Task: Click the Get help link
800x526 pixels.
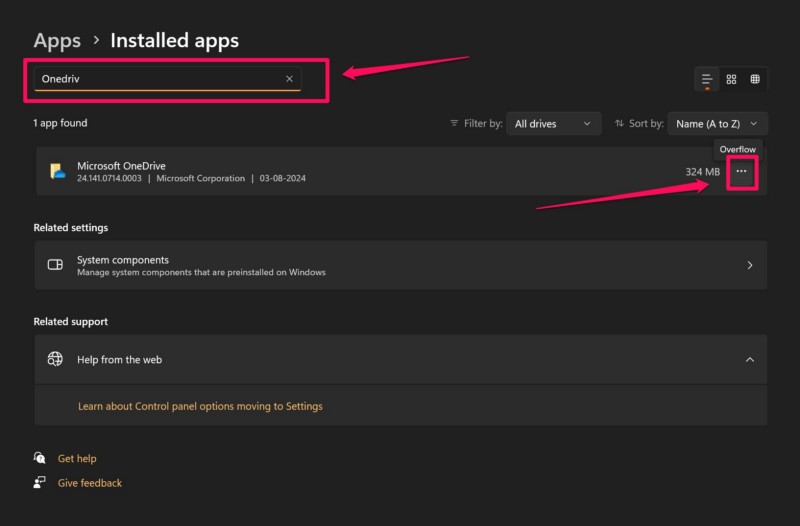Action: point(77,458)
